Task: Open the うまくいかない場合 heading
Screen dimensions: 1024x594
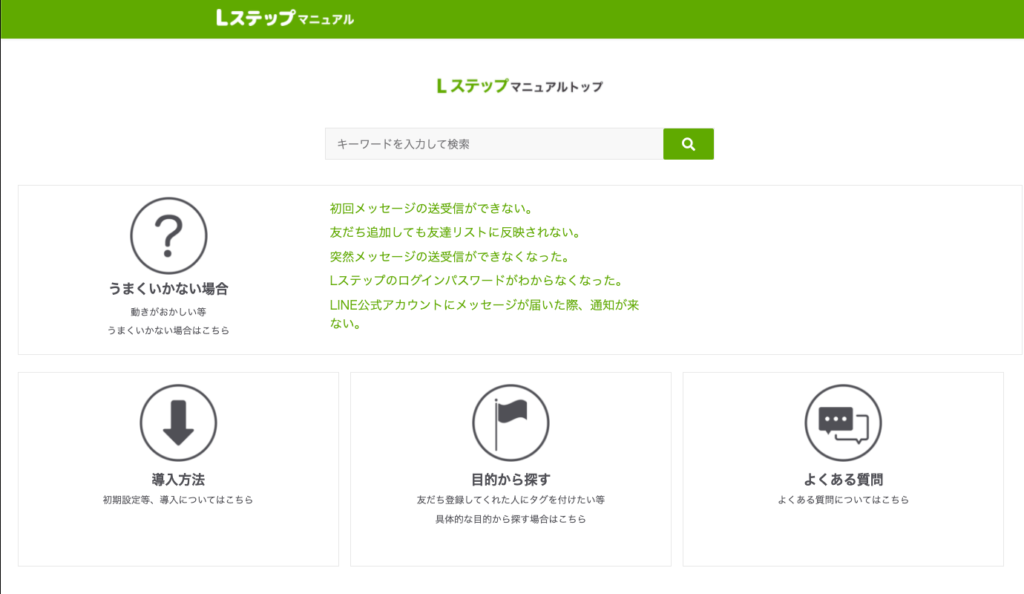Action: click(x=168, y=289)
